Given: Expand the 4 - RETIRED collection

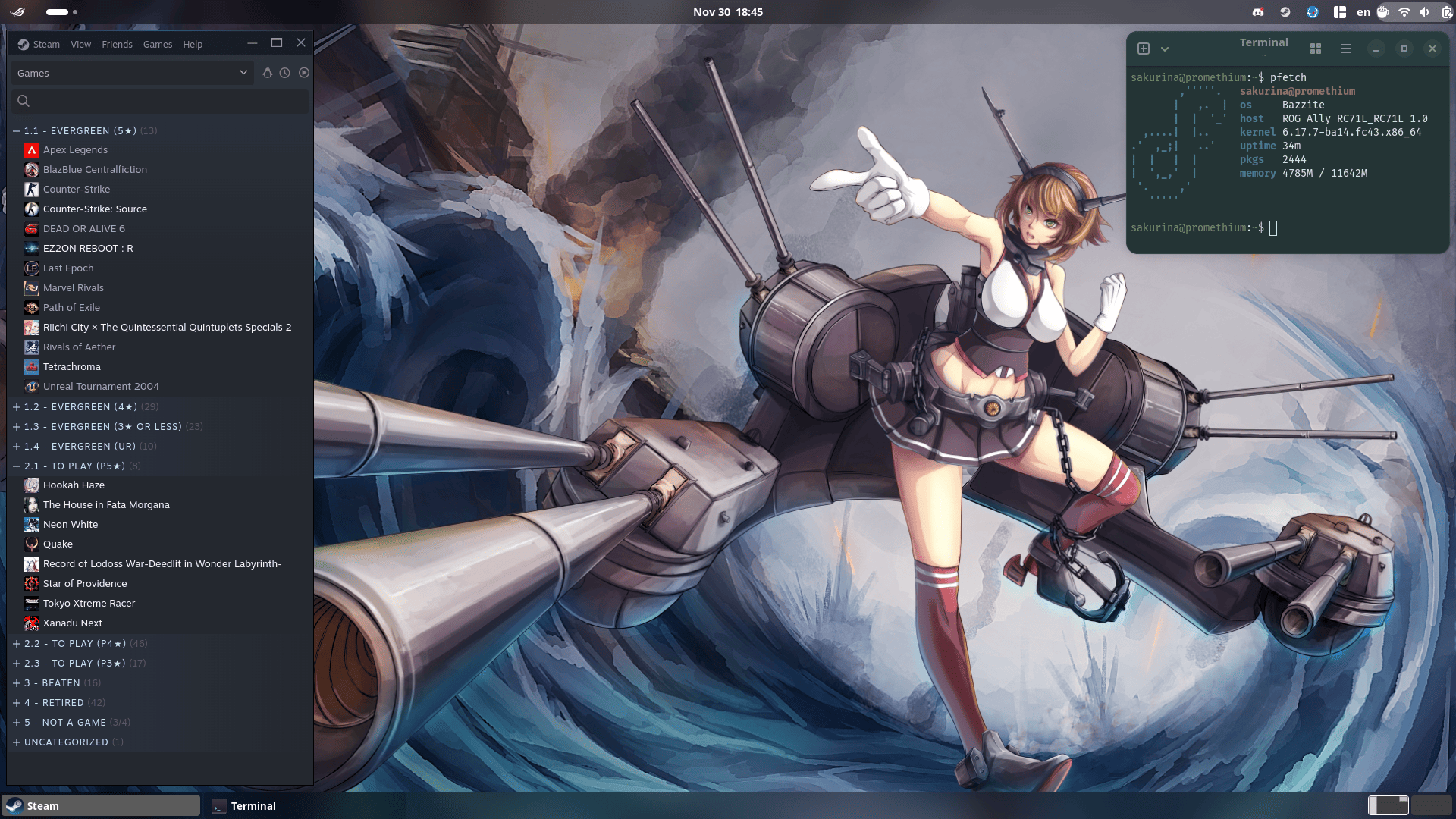Looking at the screenshot, I should [x=17, y=703].
